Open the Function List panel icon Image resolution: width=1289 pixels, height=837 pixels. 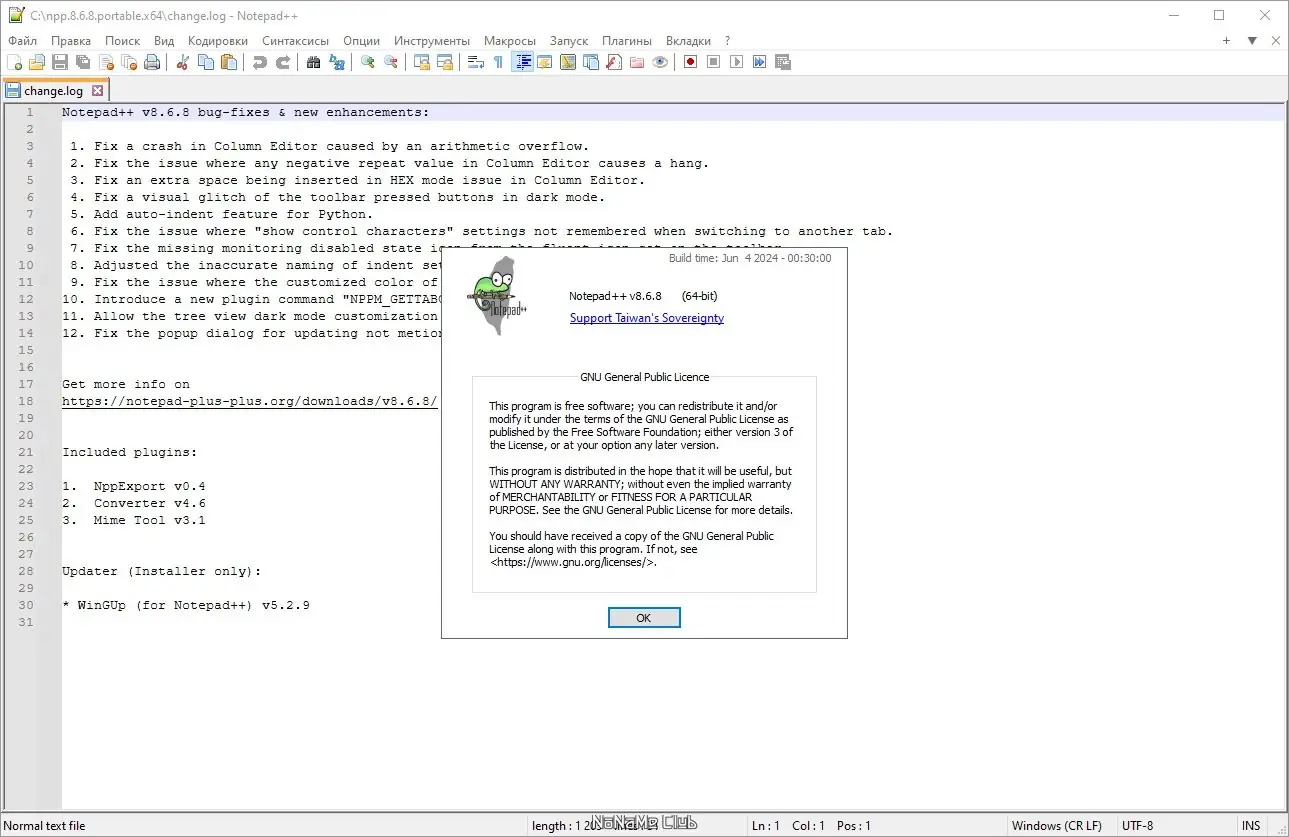(x=614, y=62)
